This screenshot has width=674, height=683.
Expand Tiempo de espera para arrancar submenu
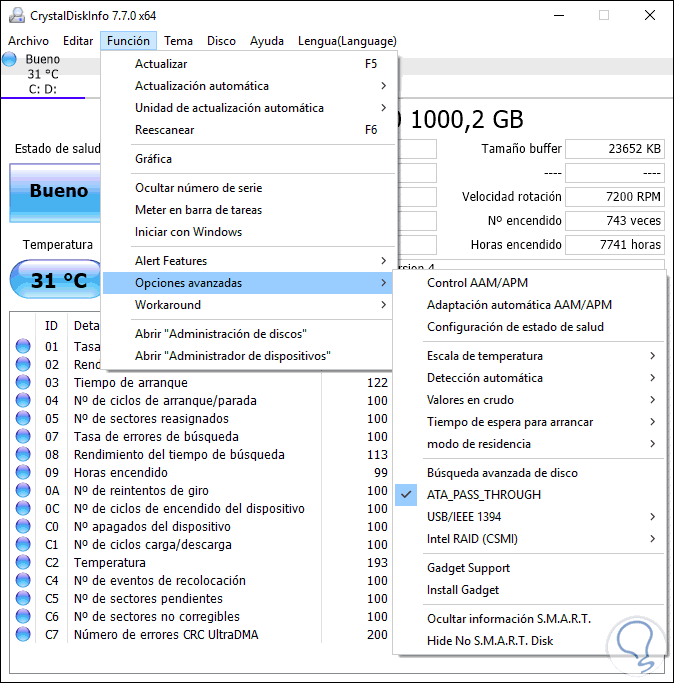click(x=529, y=422)
